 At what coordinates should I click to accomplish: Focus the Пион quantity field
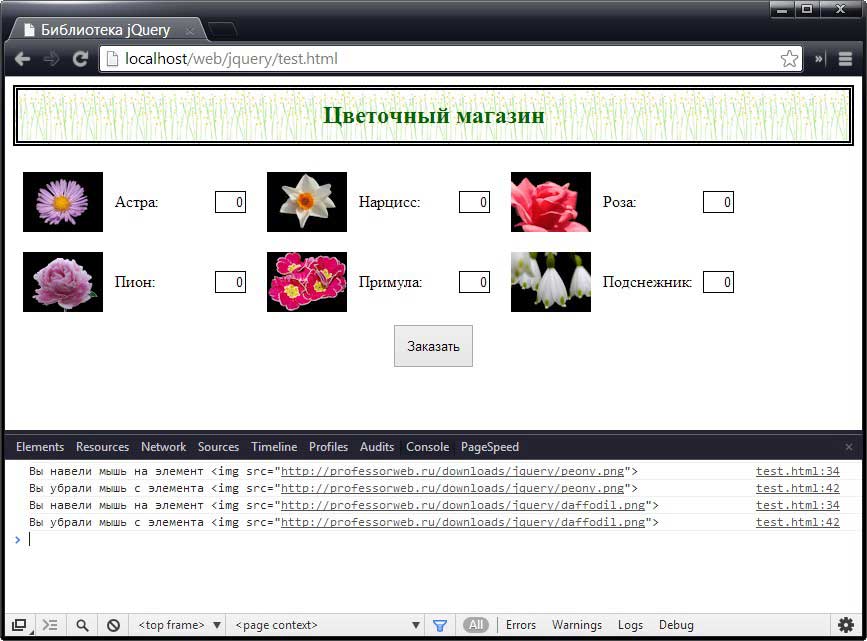tap(231, 282)
